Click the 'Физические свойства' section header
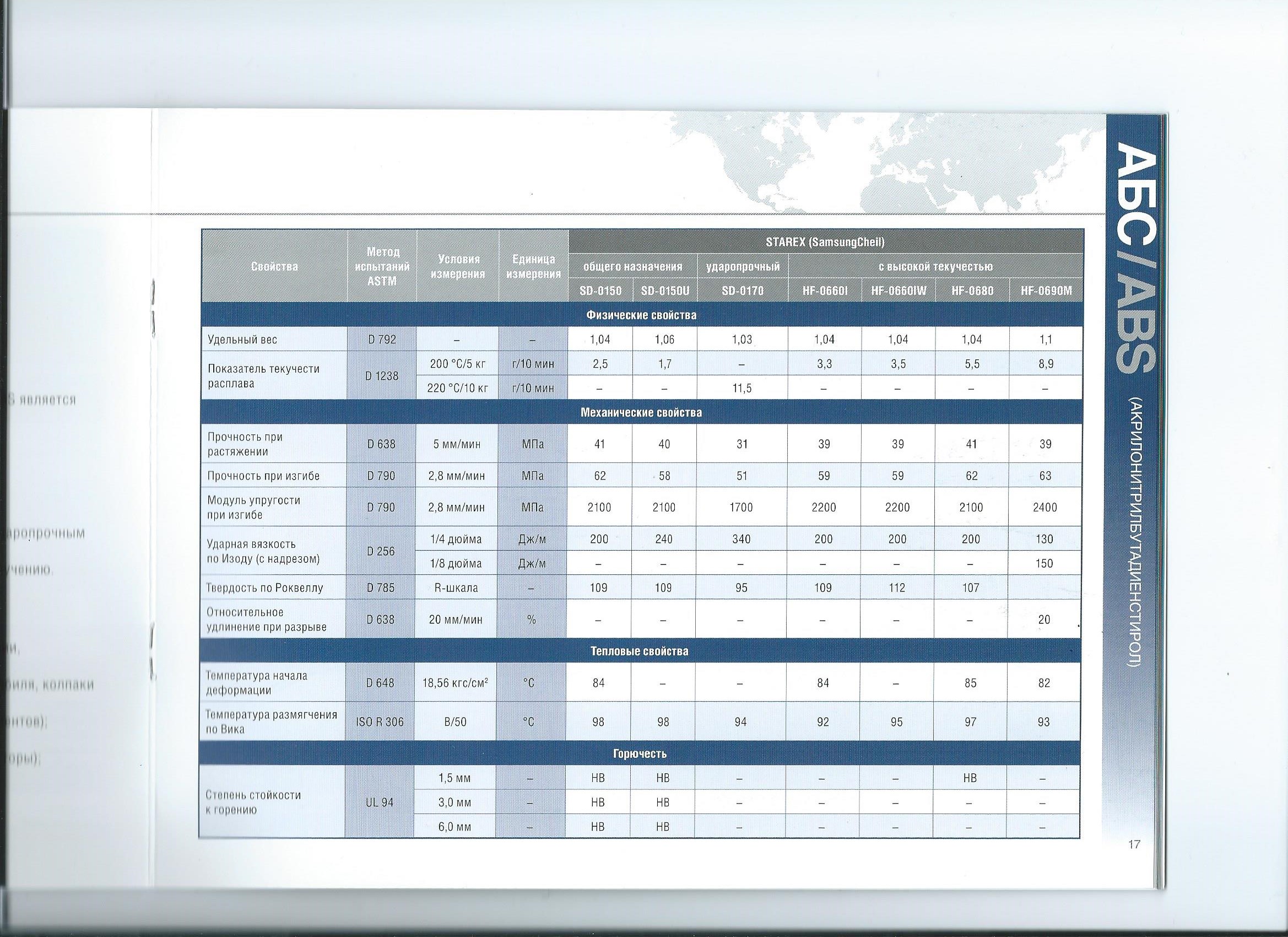Image resolution: width=1288 pixels, height=937 pixels. 641,315
